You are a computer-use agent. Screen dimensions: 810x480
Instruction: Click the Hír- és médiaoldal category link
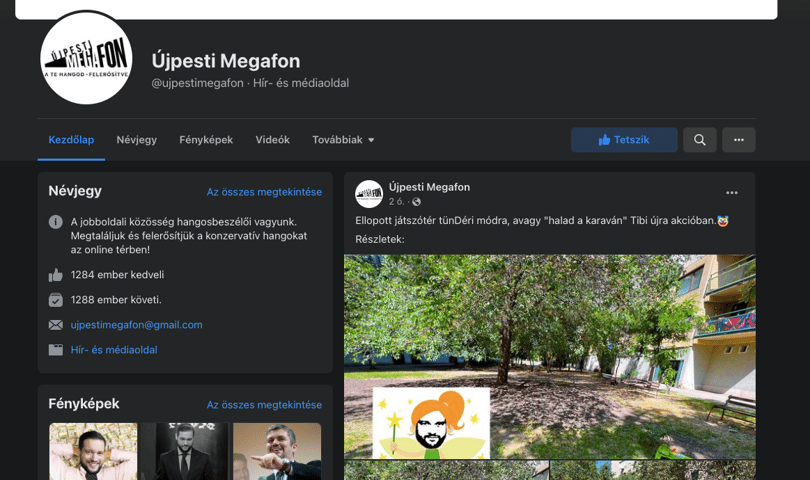[114, 350]
